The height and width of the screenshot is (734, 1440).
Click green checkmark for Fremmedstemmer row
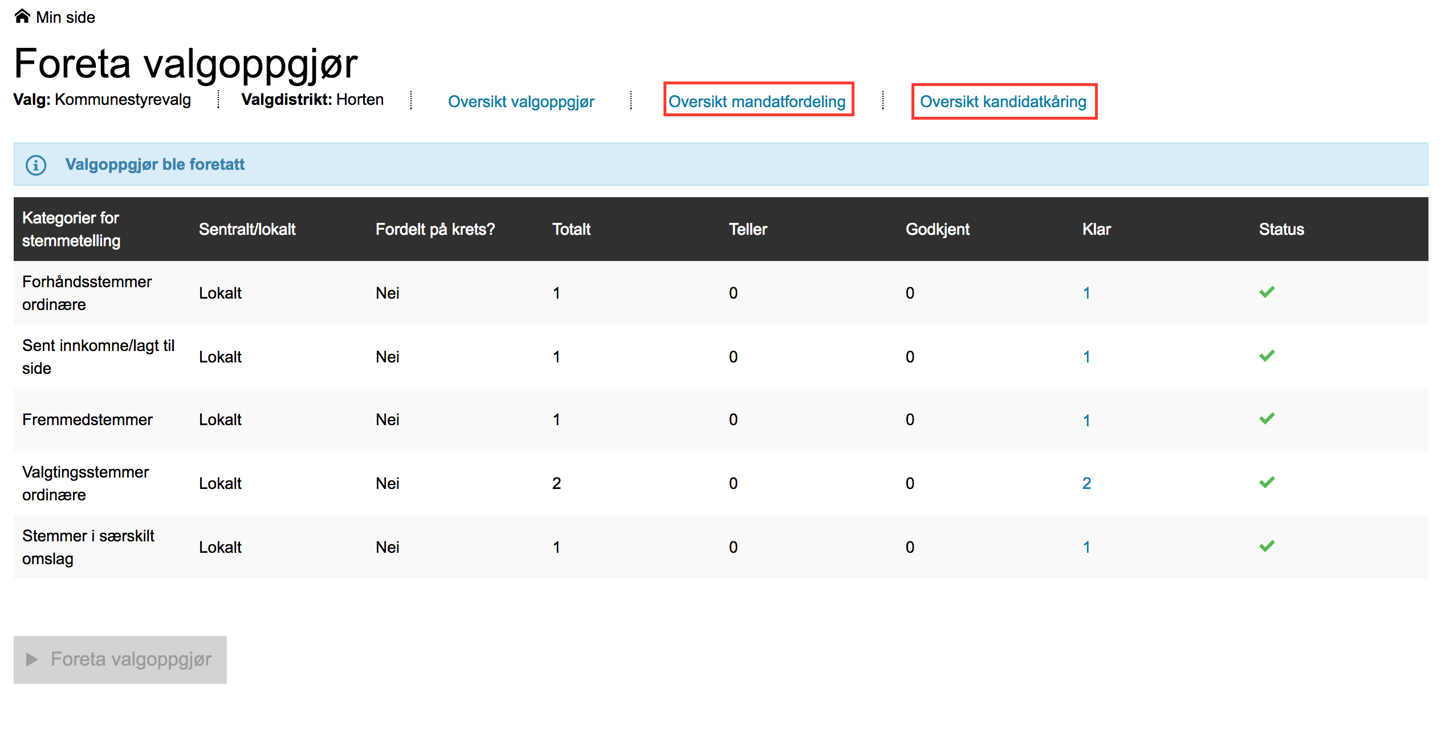1267,419
